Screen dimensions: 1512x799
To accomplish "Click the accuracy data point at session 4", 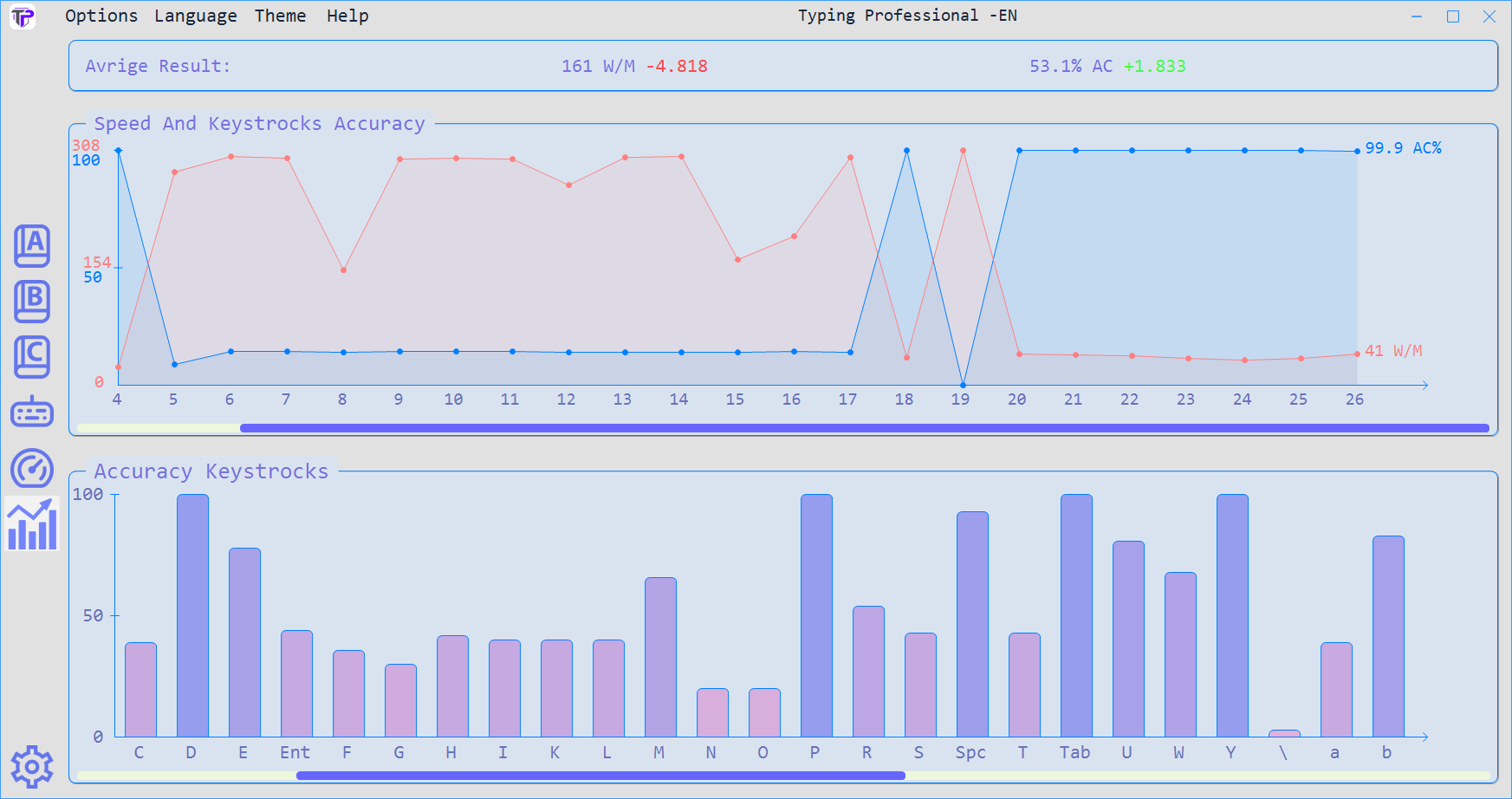I will pos(119,151).
